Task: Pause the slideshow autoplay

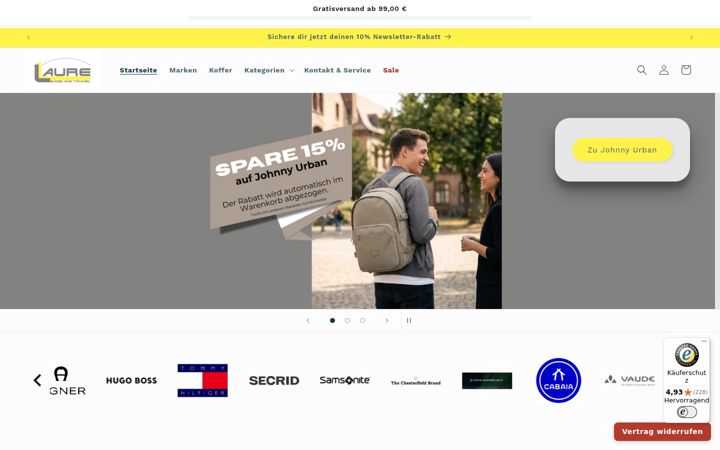Action: tap(409, 321)
